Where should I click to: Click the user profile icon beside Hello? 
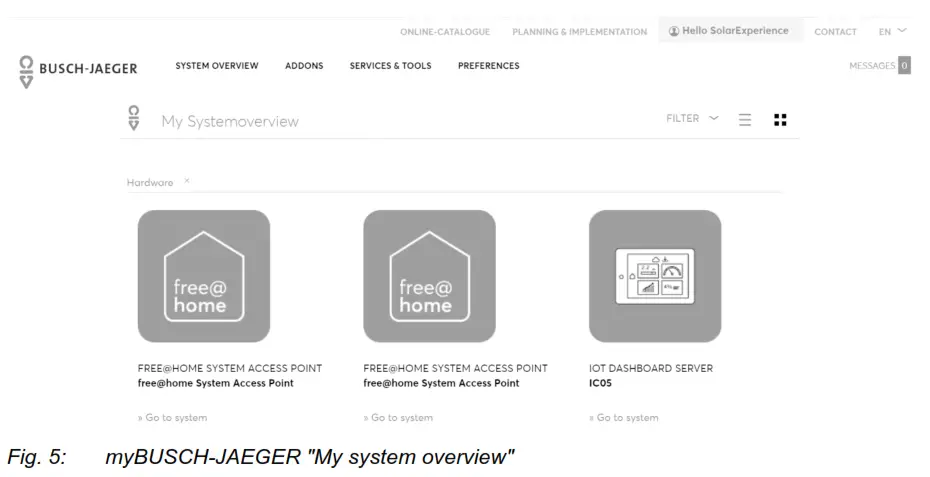coord(674,31)
